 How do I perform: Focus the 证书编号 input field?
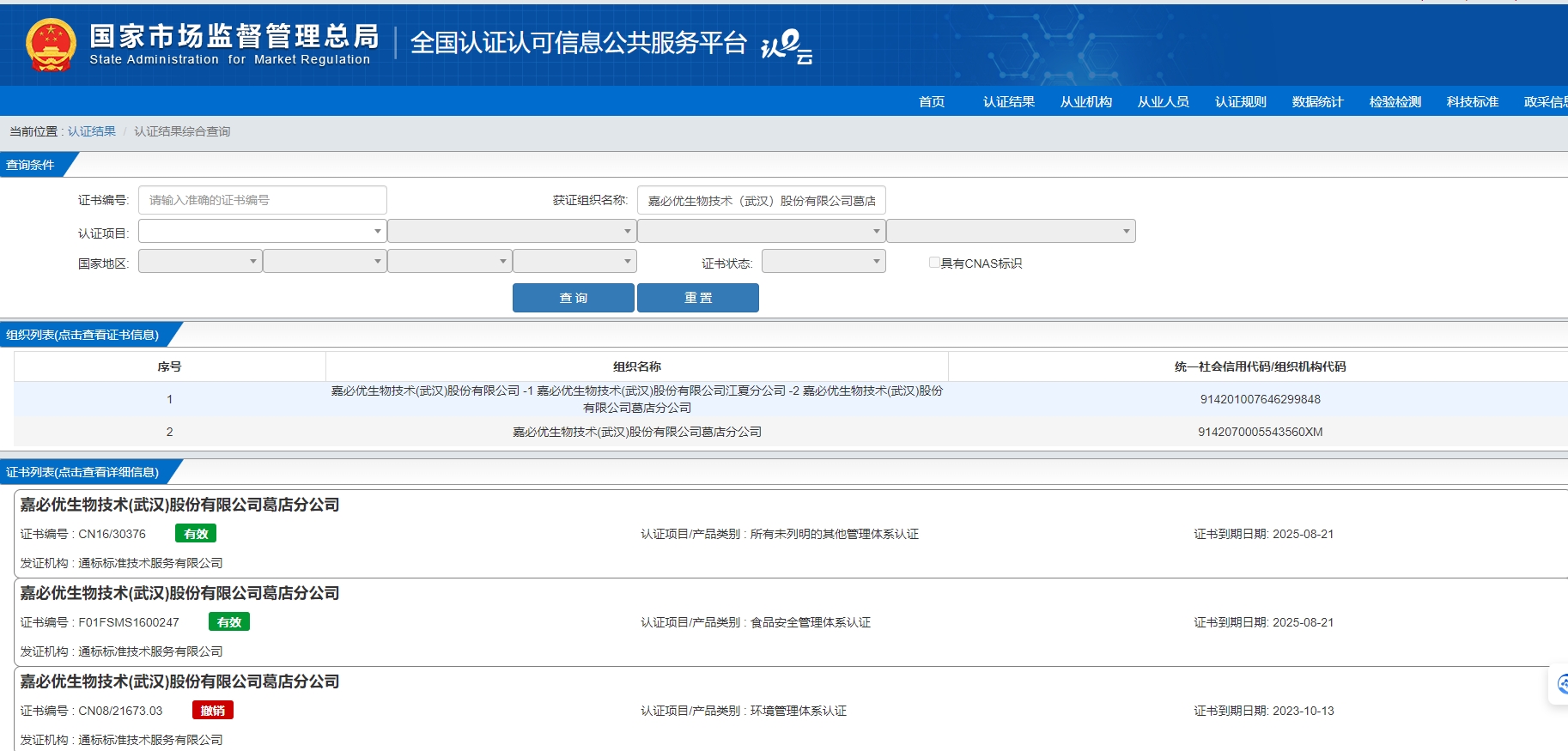point(262,200)
